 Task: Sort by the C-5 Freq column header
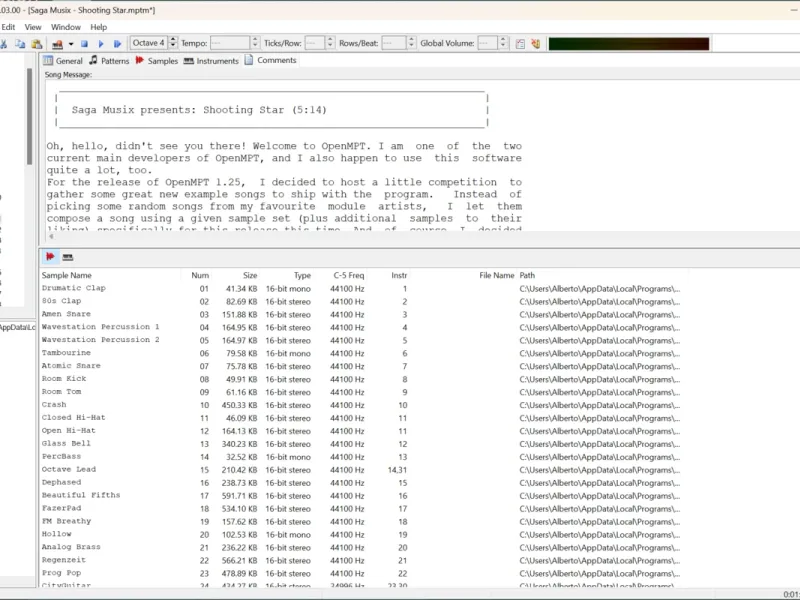(x=341, y=275)
